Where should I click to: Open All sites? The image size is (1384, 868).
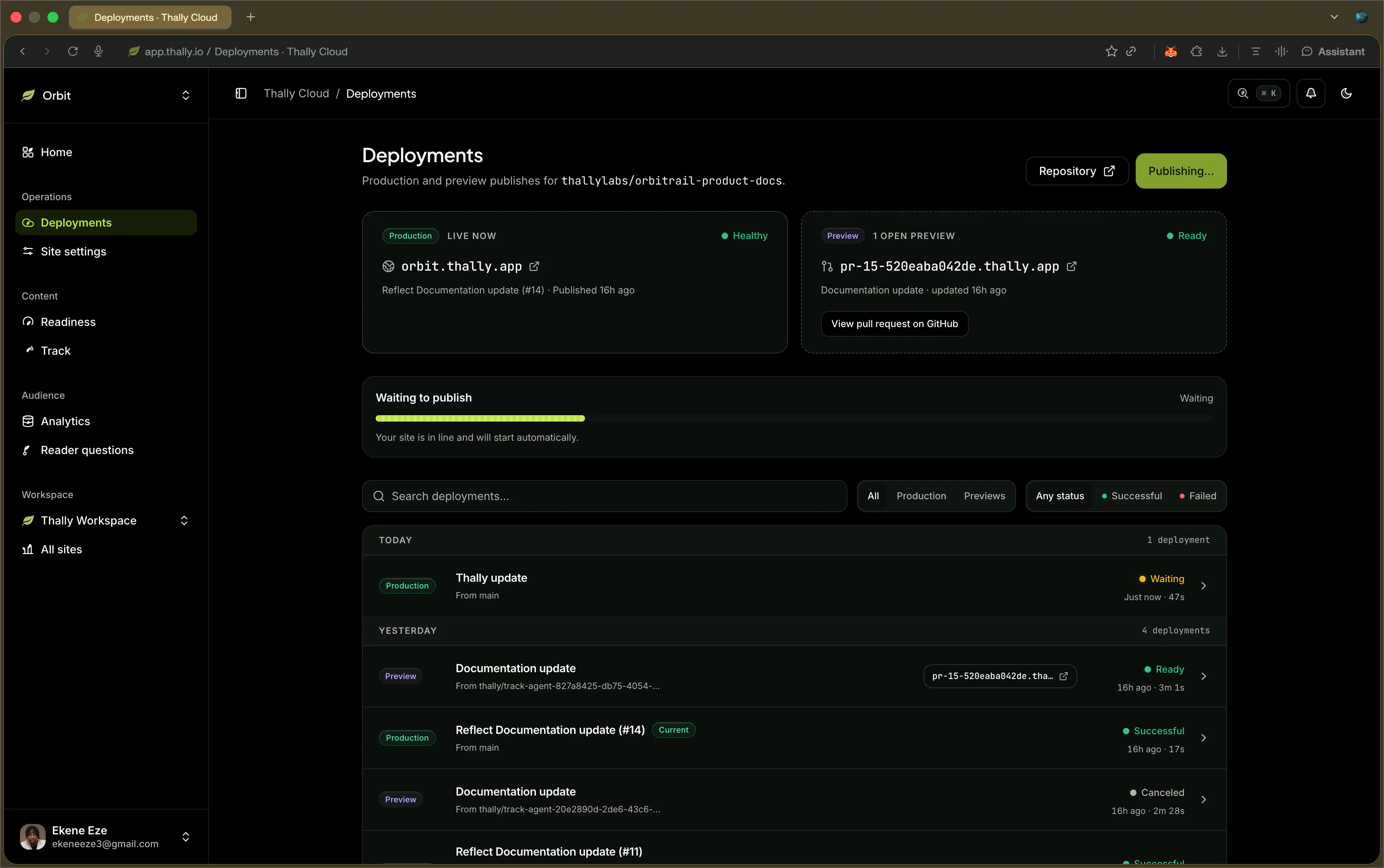click(x=106, y=549)
